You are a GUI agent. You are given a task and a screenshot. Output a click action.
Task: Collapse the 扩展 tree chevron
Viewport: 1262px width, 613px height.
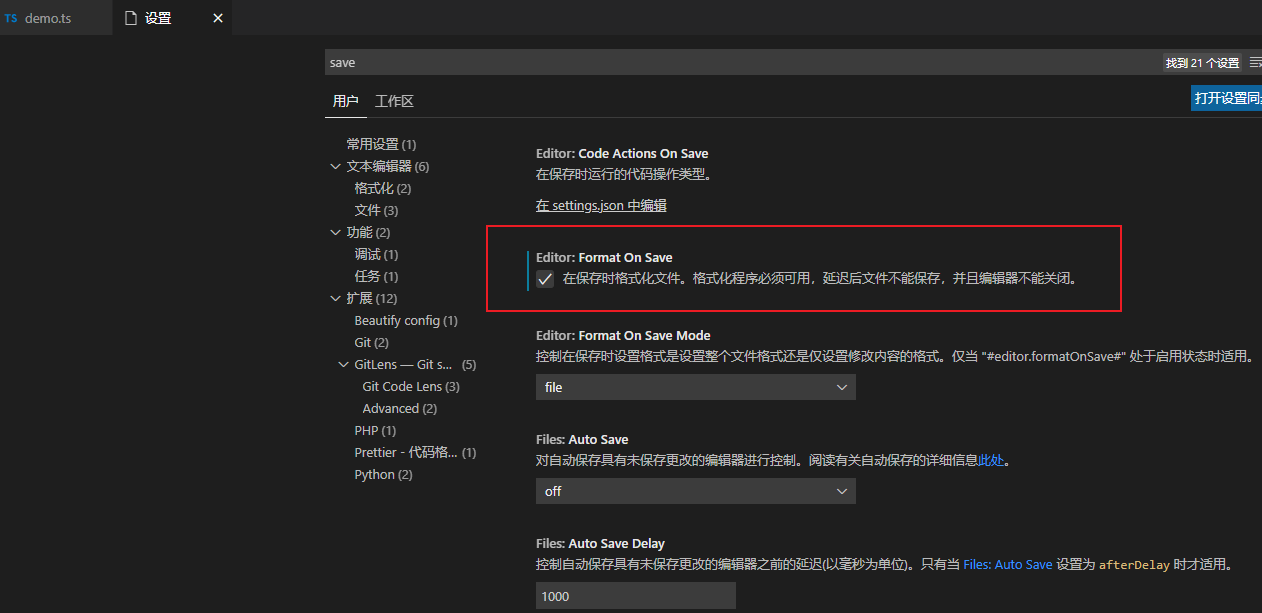tap(336, 298)
